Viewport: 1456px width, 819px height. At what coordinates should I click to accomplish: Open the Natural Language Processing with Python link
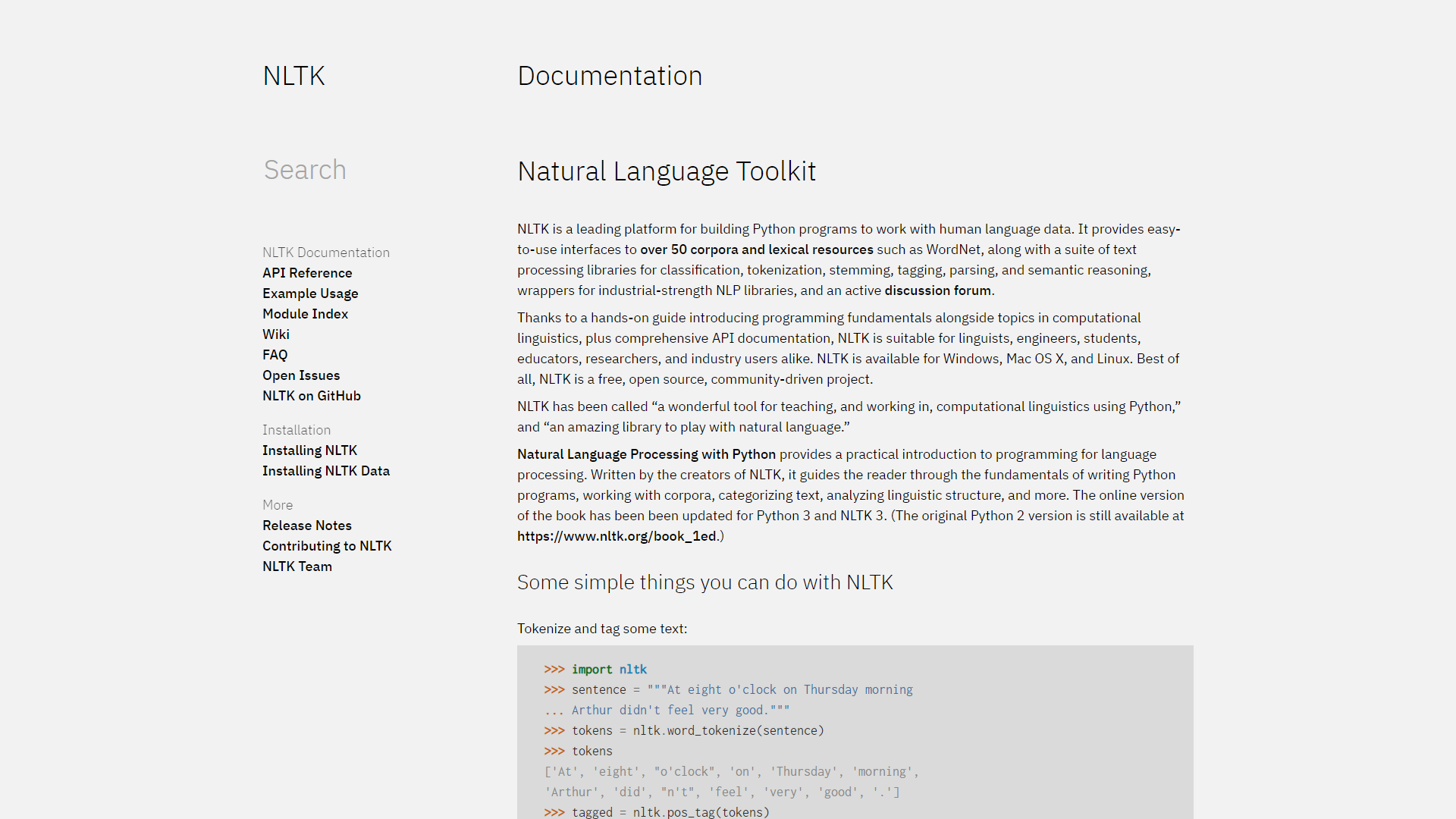click(x=645, y=453)
